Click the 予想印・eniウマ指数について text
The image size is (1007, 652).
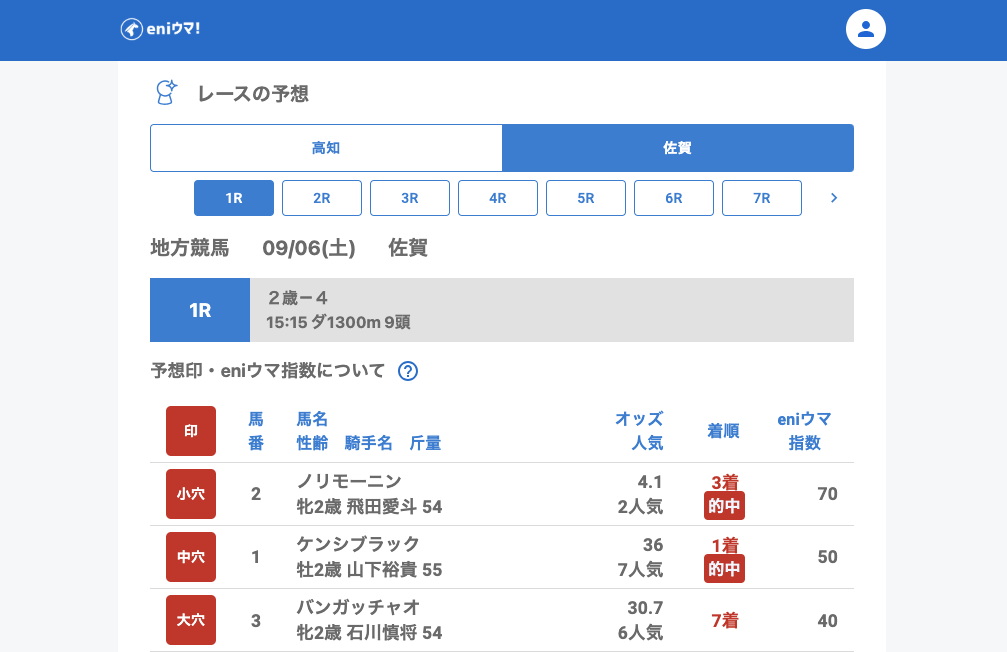click(267, 371)
